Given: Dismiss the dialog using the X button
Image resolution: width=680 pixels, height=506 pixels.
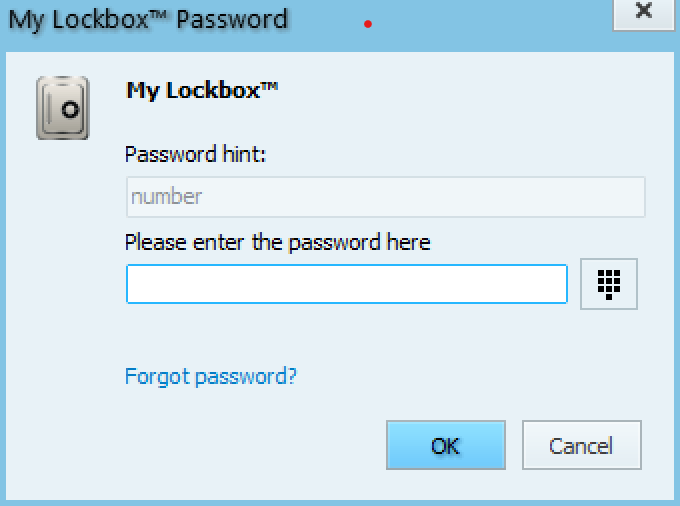Looking at the screenshot, I should pyautogui.click(x=644, y=12).
